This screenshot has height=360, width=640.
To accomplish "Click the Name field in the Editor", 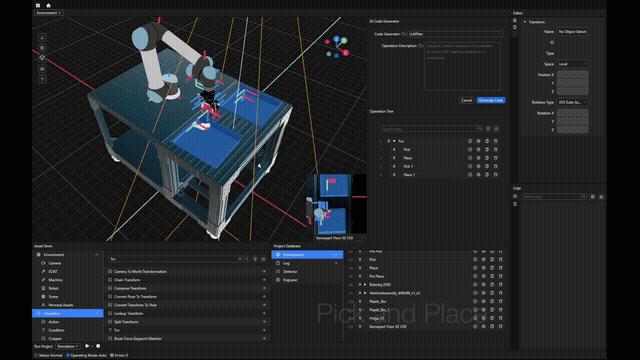I will click(x=572, y=31).
